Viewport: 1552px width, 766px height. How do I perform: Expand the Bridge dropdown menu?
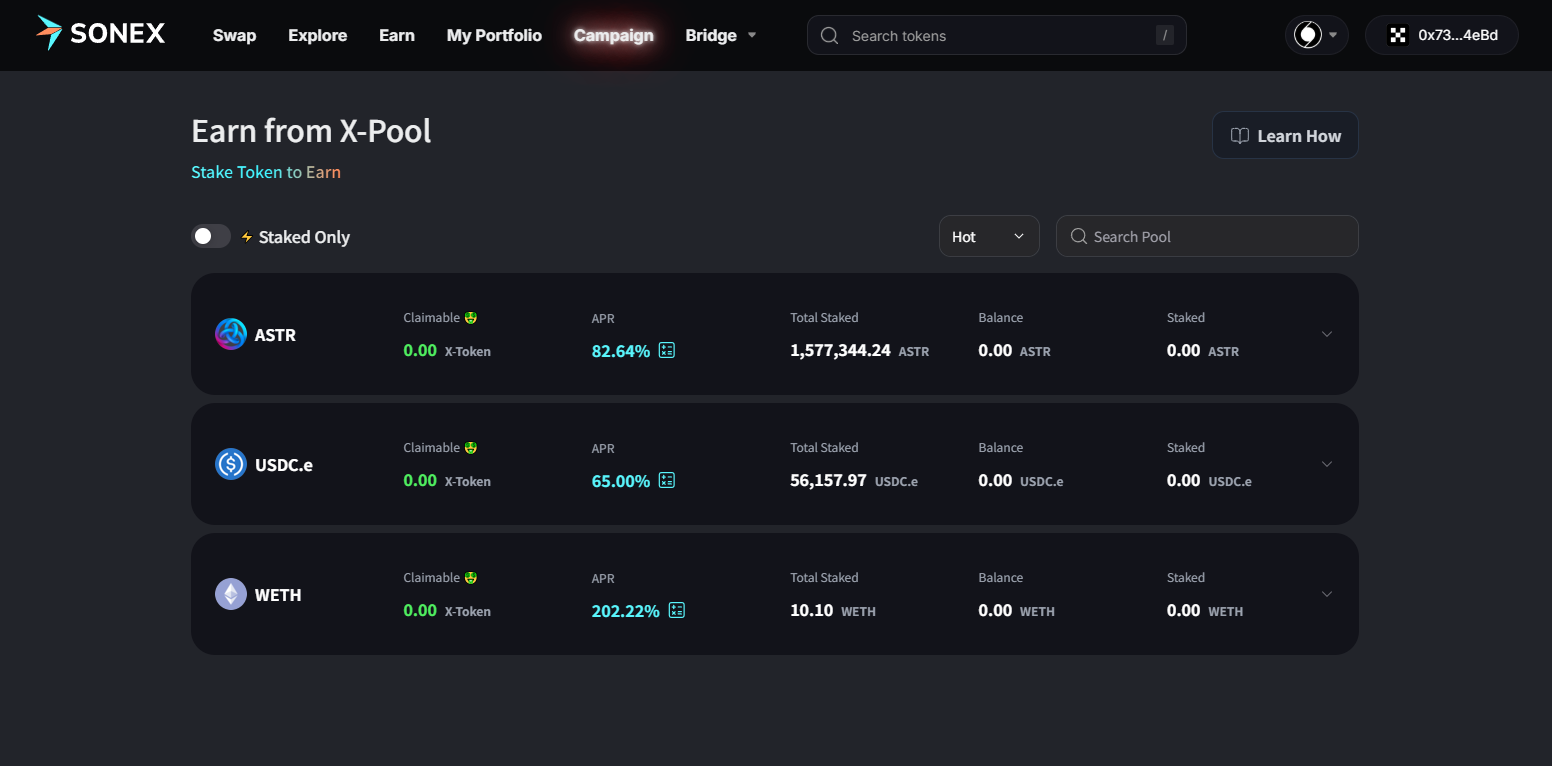721,35
